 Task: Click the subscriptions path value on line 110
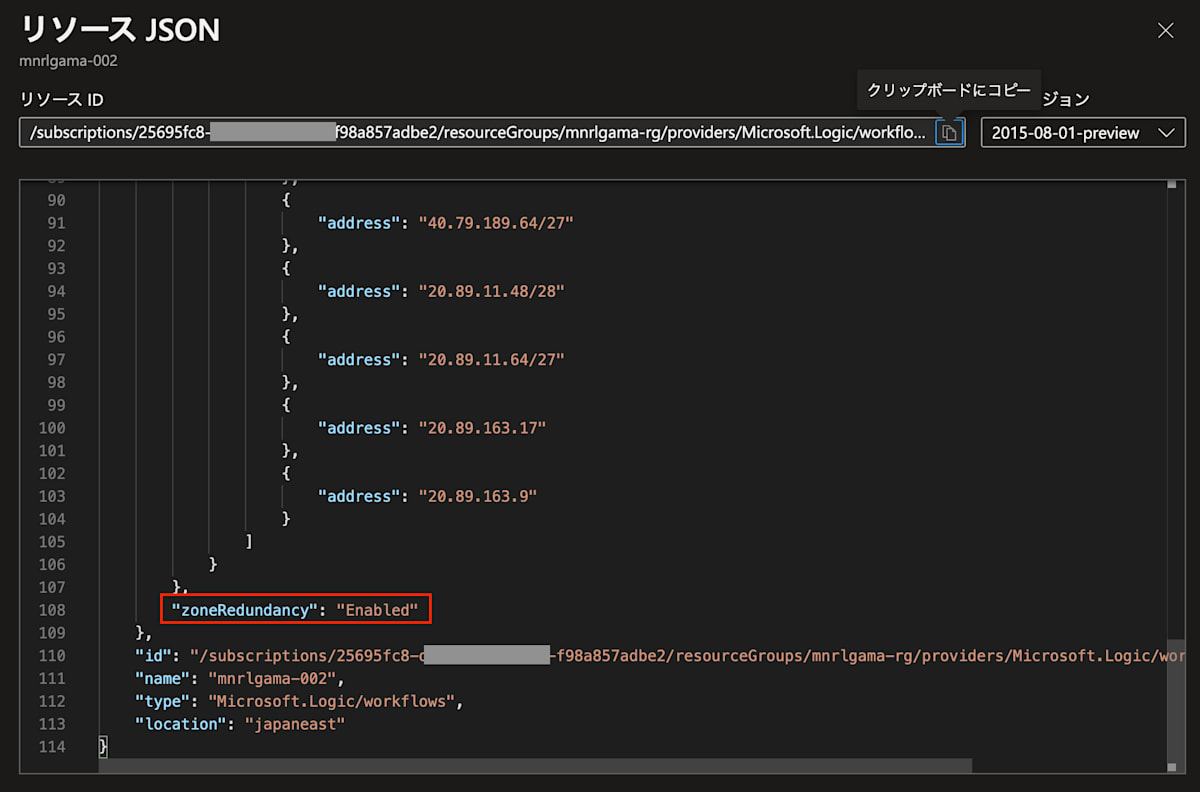pyautogui.click(x=687, y=655)
